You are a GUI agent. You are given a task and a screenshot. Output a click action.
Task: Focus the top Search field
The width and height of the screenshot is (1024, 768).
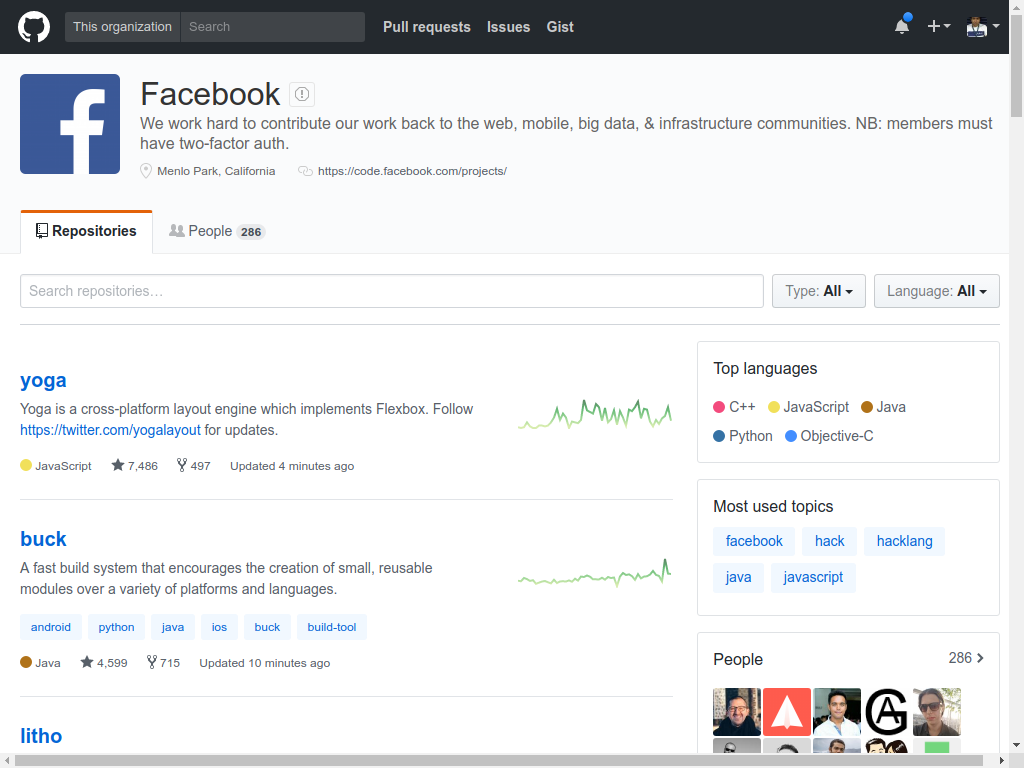tap(272, 27)
